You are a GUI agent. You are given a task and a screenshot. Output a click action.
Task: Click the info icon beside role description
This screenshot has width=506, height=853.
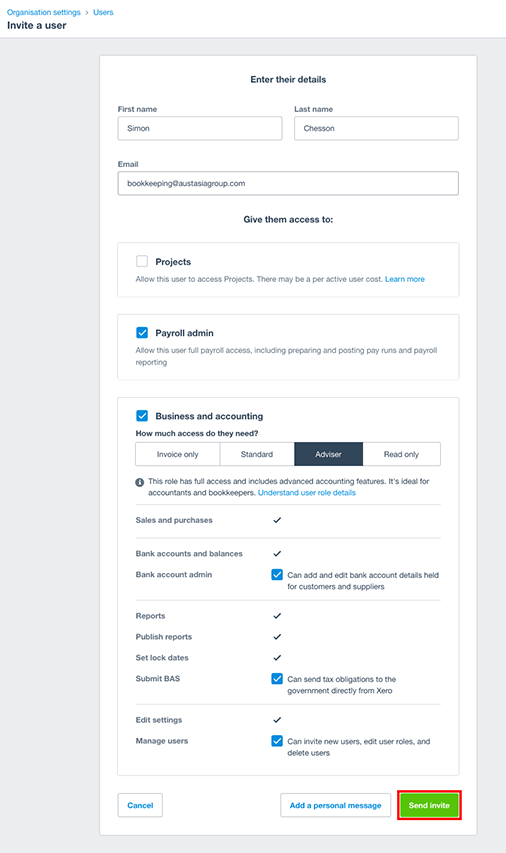140,482
